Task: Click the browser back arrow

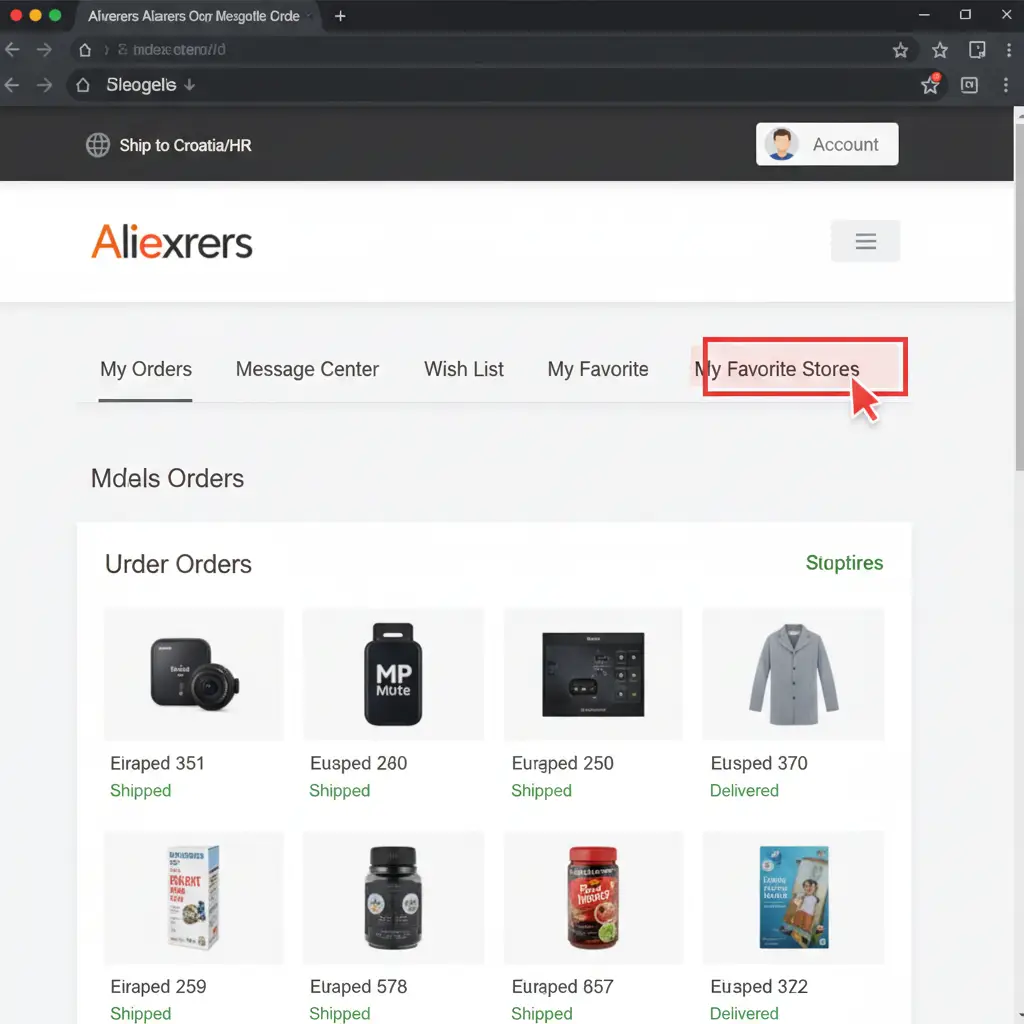Action: coord(14,50)
